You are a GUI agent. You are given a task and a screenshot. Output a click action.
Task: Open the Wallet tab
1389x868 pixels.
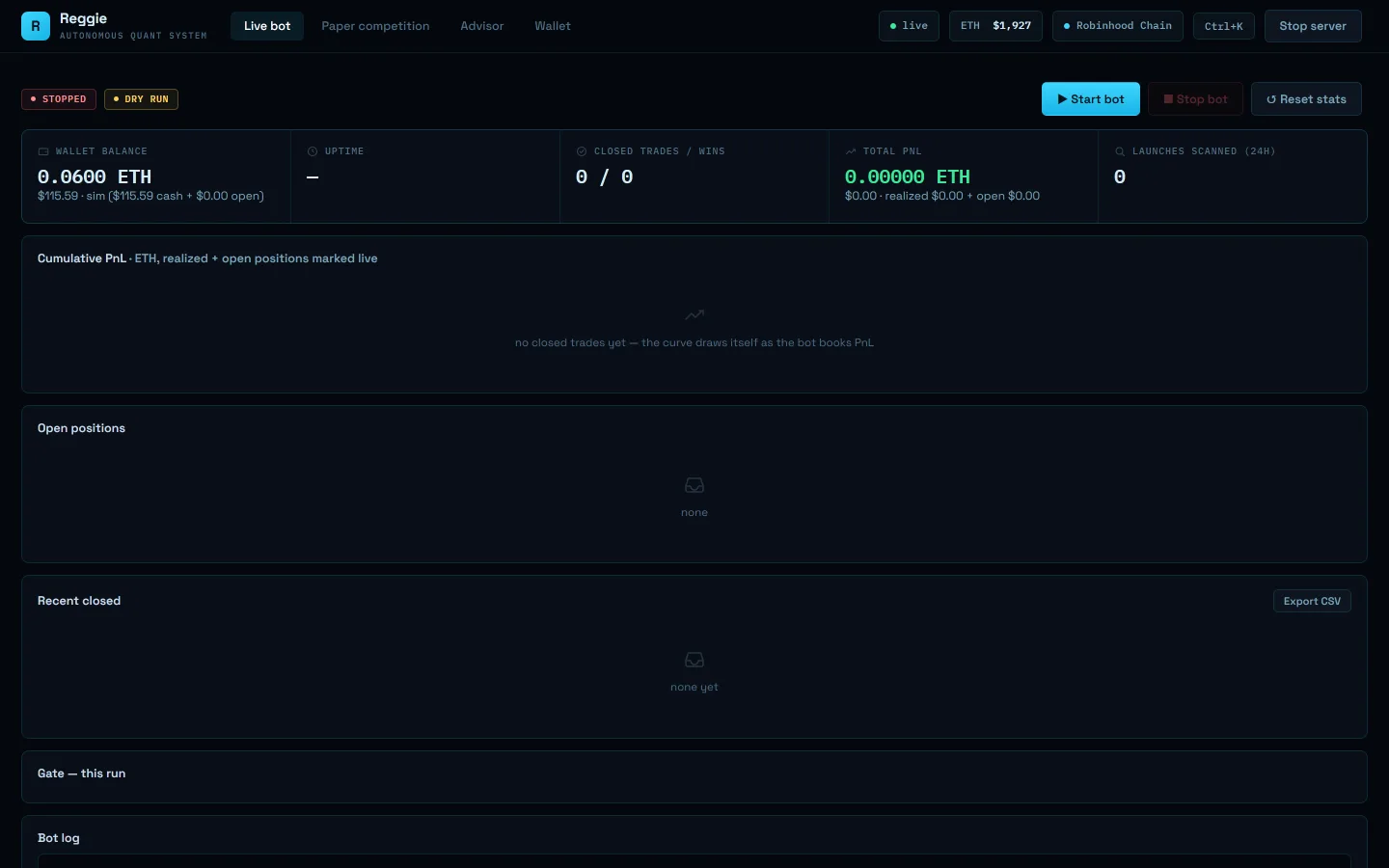click(553, 26)
